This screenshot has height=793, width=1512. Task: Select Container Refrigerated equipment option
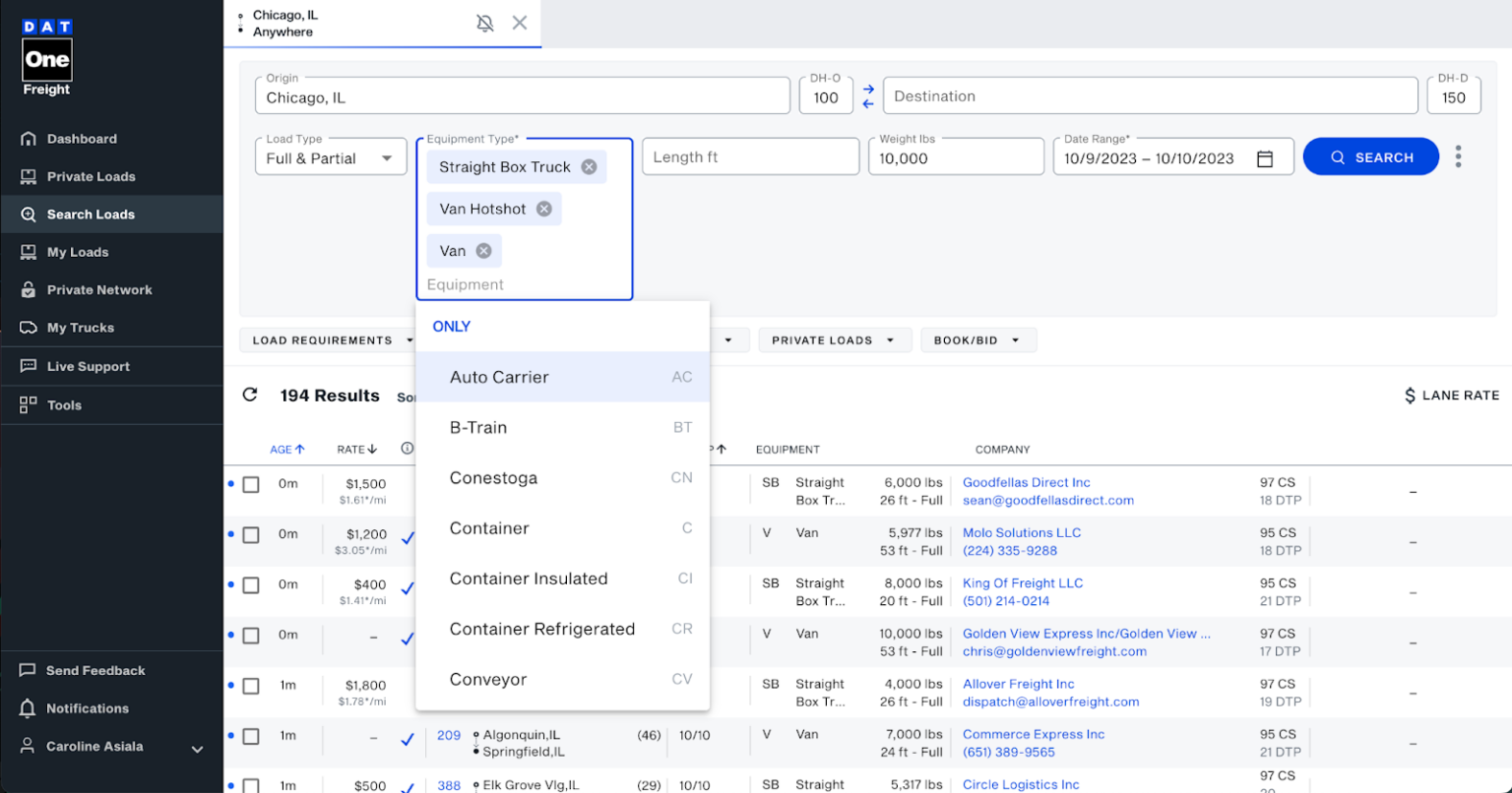[541, 630]
